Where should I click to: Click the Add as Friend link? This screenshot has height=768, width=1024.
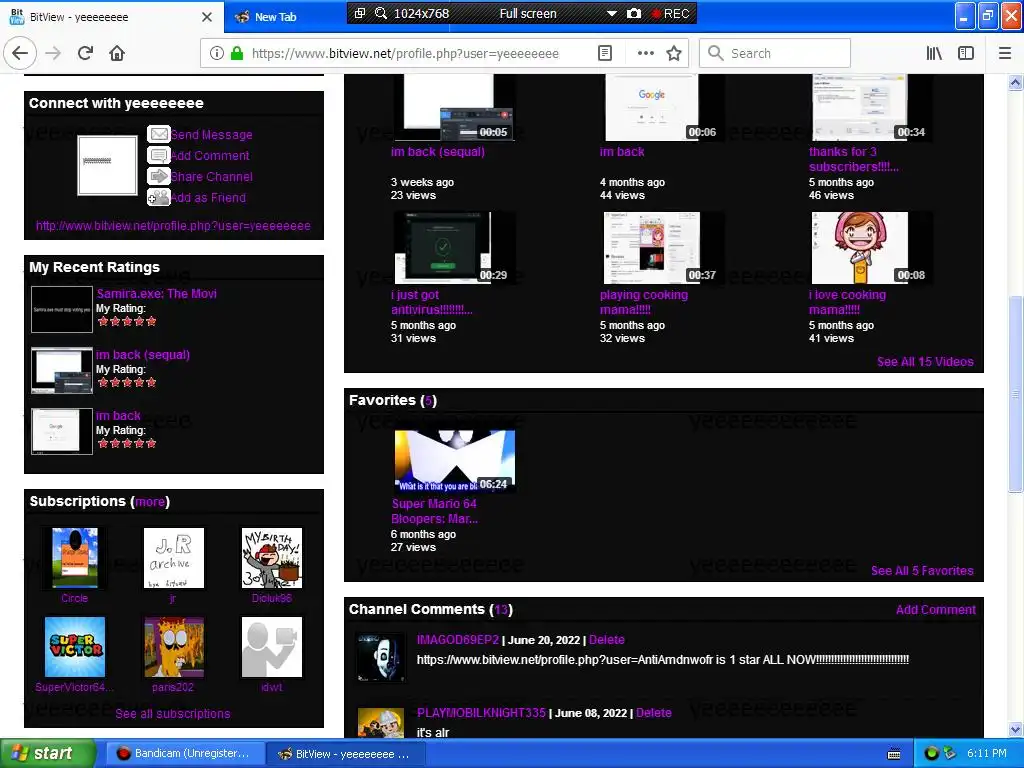click(x=208, y=197)
